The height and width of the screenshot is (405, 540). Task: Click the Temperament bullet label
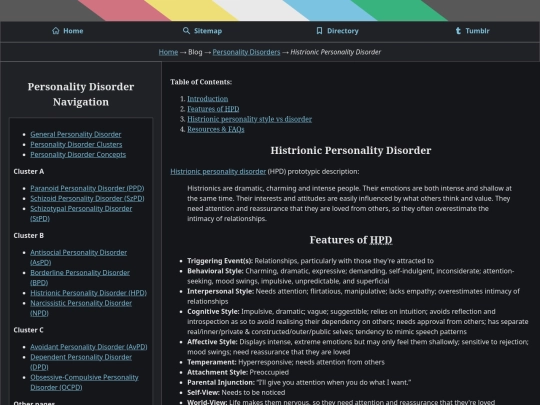(x=212, y=362)
